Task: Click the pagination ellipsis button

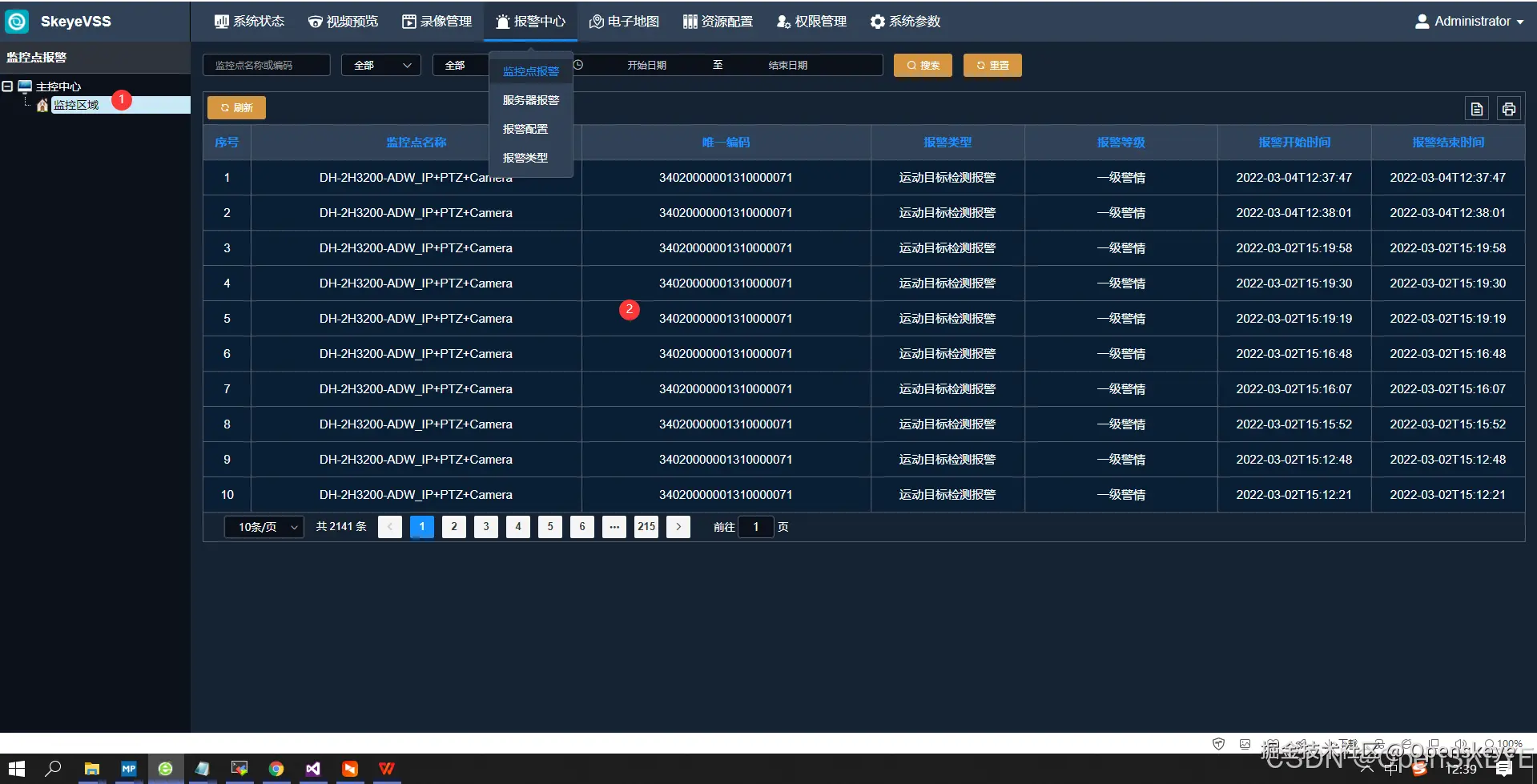Action: click(x=614, y=527)
